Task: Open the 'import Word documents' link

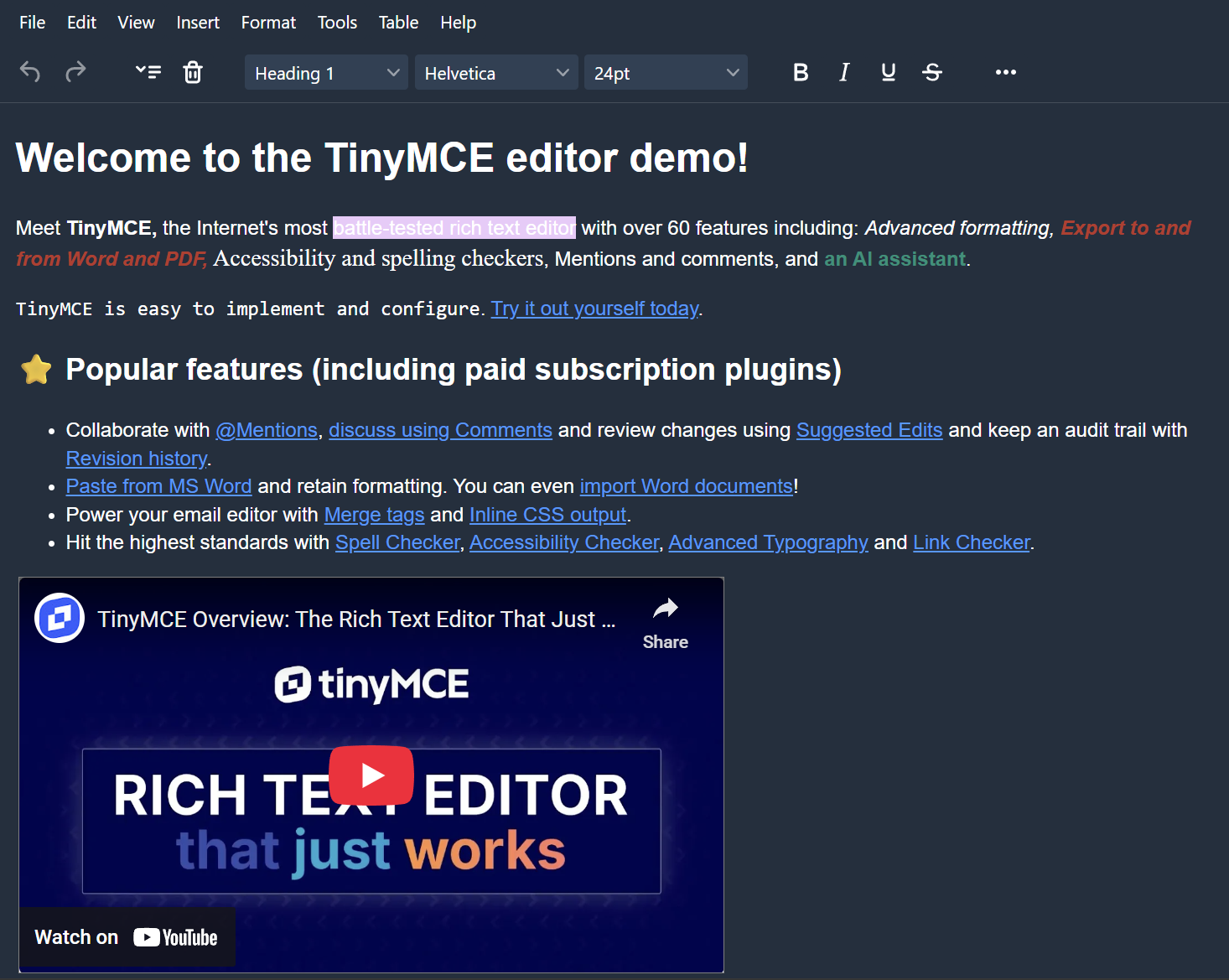Action: pos(687,486)
